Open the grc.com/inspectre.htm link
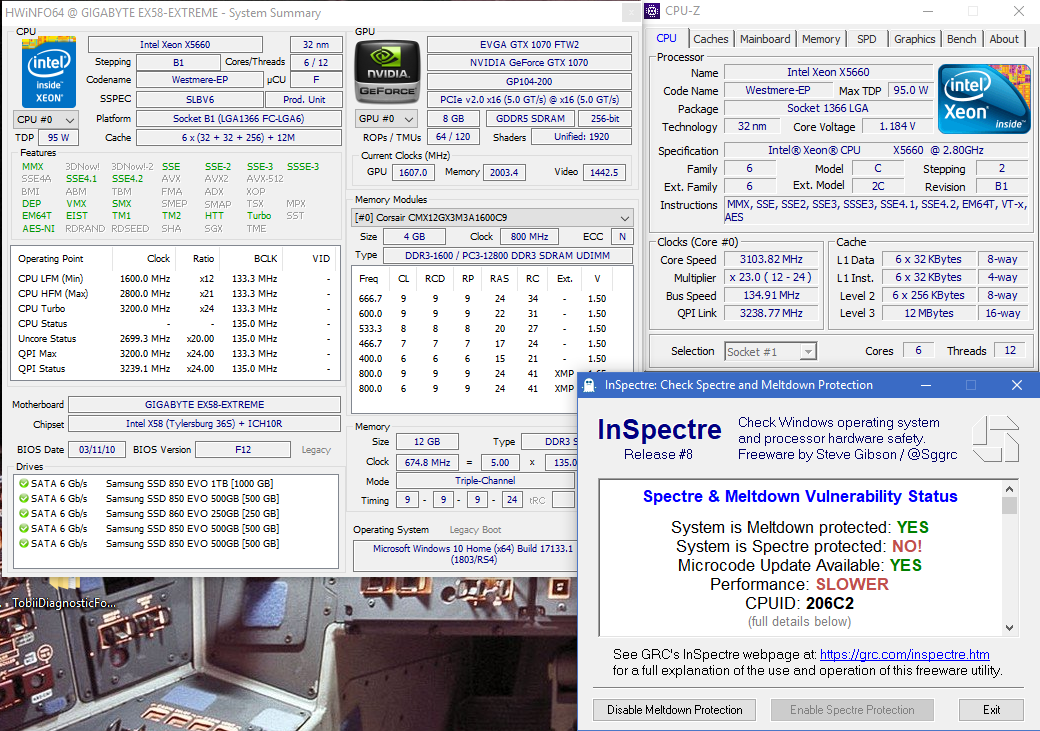This screenshot has height=731, width=1040. click(x=905, y=655)
